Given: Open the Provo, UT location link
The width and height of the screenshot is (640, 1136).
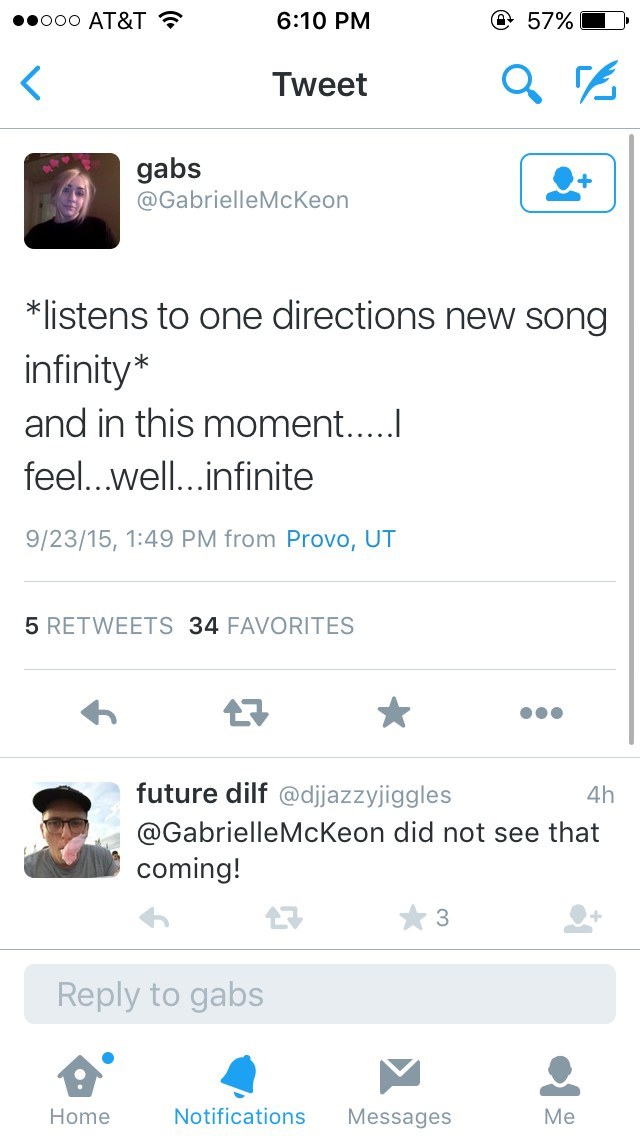Looking at the screenshot, I should point(341,539).
